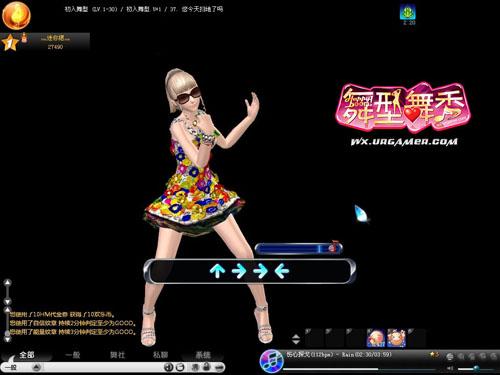Click the lock icon in chat bar
The height and width of the screenshot is (375, 500).
(x=206, y=367)
